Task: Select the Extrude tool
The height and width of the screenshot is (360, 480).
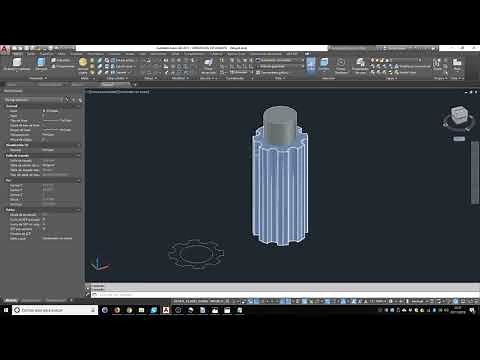Action: click(41, 64)
